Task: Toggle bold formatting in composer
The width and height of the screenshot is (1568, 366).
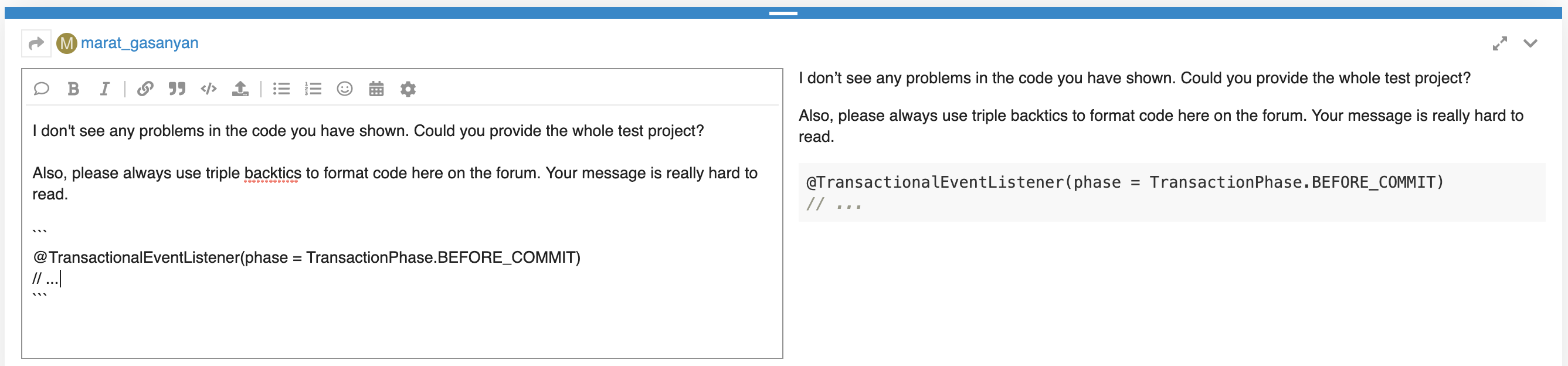Action: tap(73, 89)
